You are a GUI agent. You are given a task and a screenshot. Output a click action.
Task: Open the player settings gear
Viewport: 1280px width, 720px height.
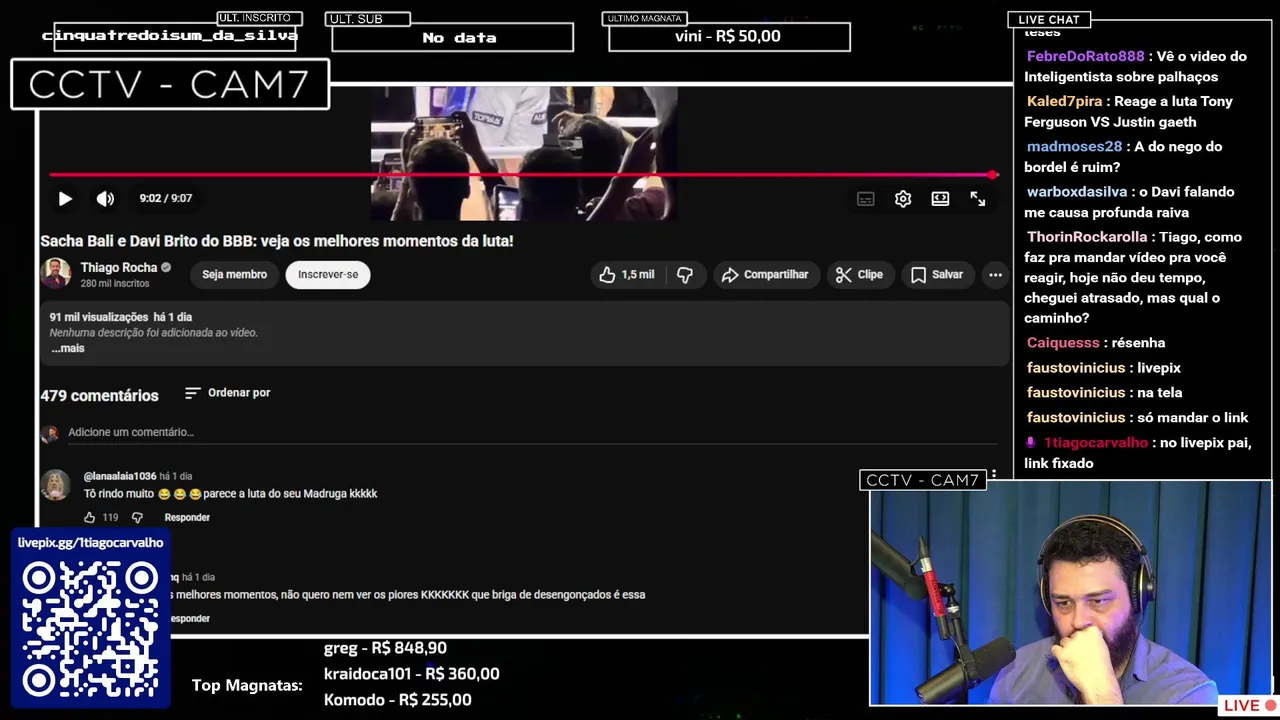click(903, 199)
